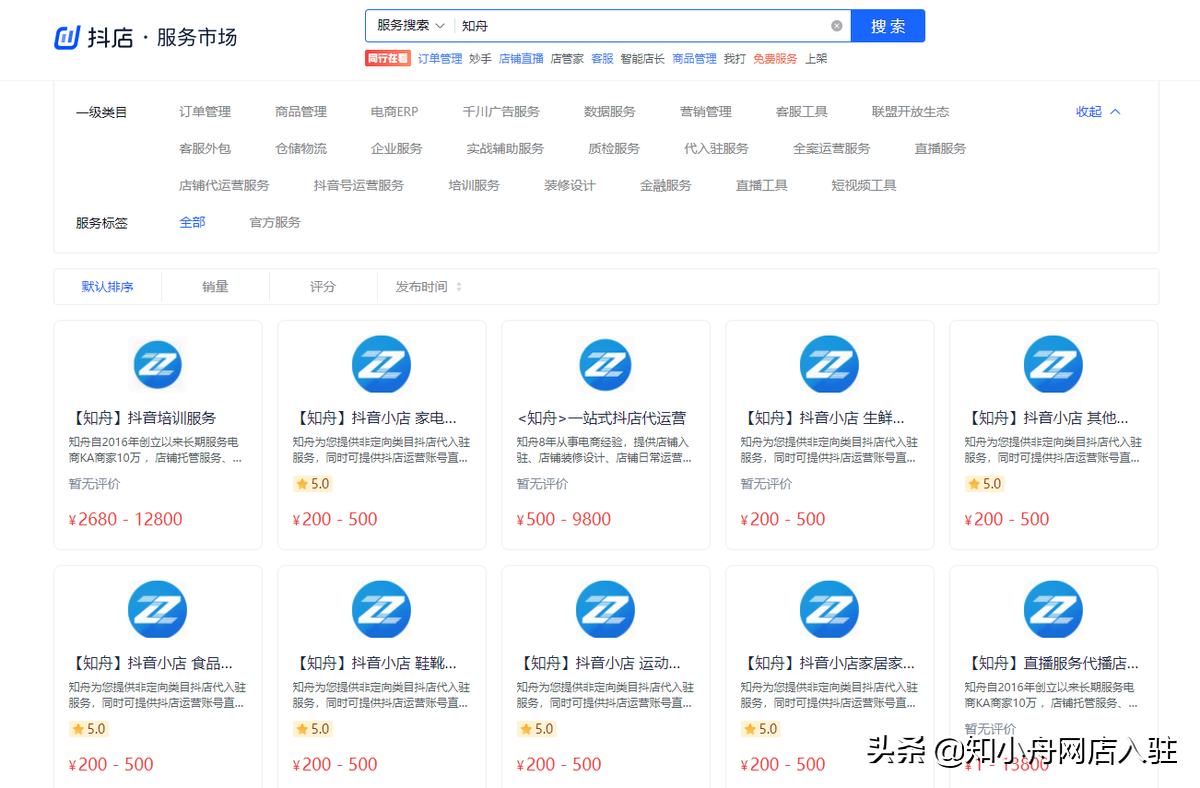Filter by 客服外包 category
Image resolution: width=1200 pixels, height=788 pixels.
tap(205, 149)
